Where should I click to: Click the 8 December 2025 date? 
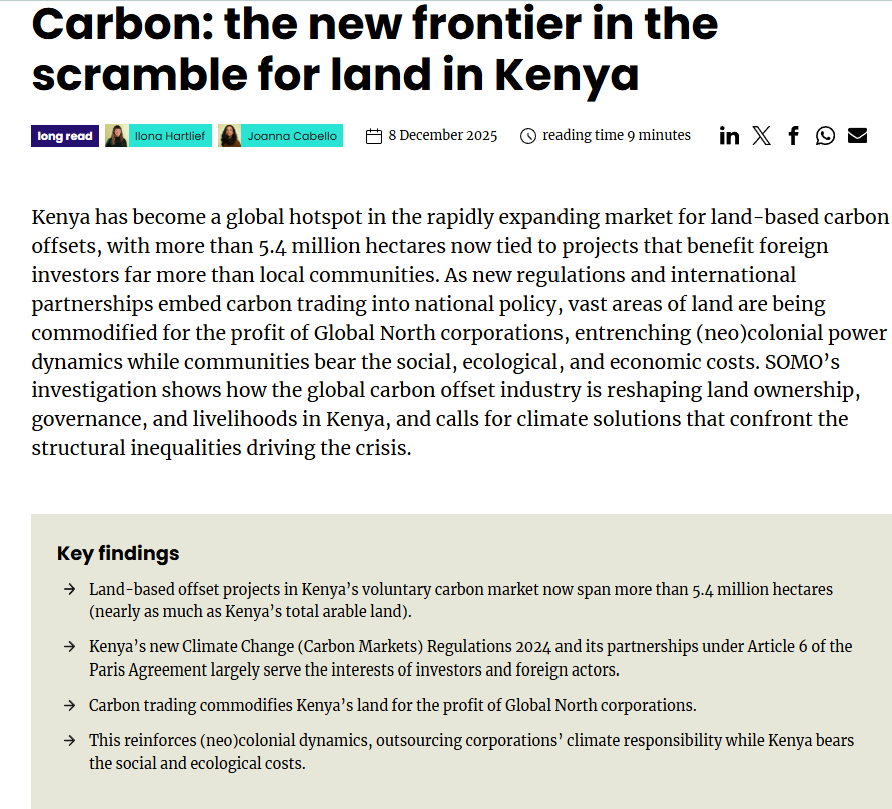(442, 136)
